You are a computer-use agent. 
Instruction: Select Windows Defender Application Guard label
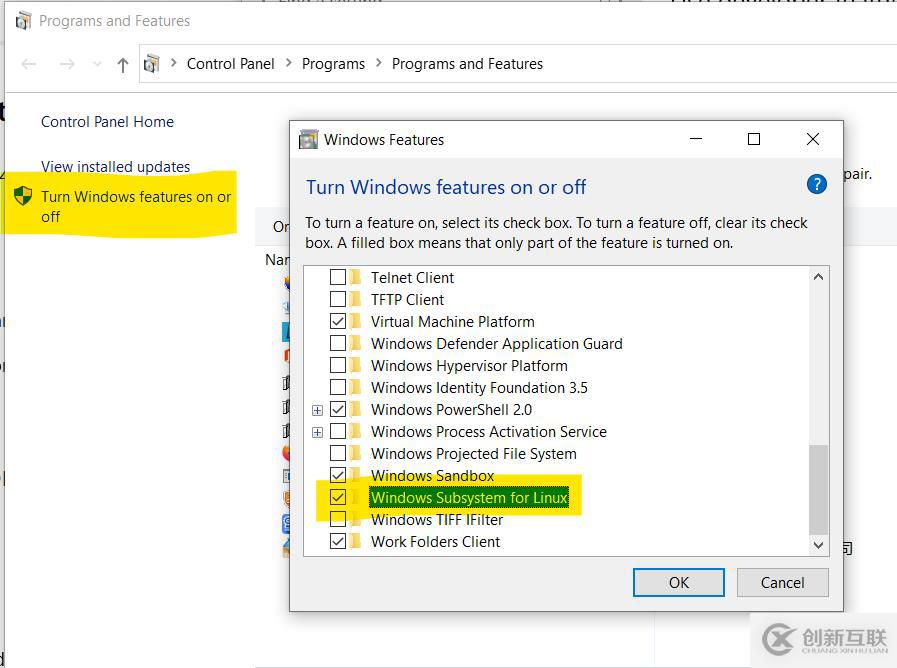(x=496, y=343)
